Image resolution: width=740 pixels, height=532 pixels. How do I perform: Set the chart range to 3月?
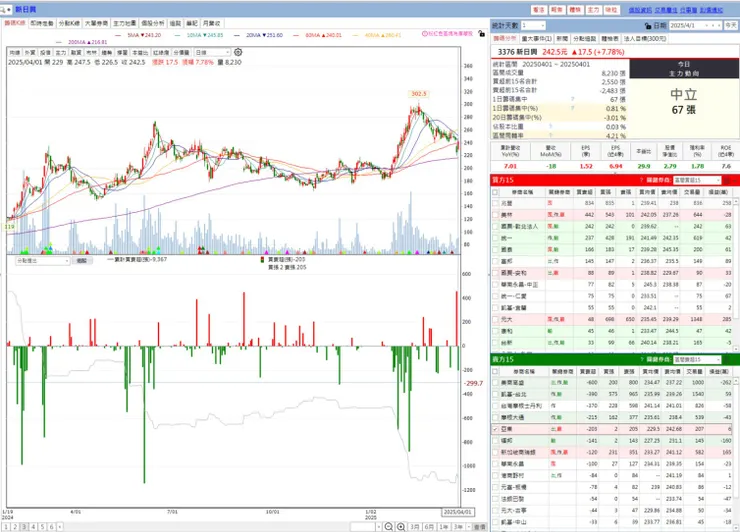click(x=415, y=527)
